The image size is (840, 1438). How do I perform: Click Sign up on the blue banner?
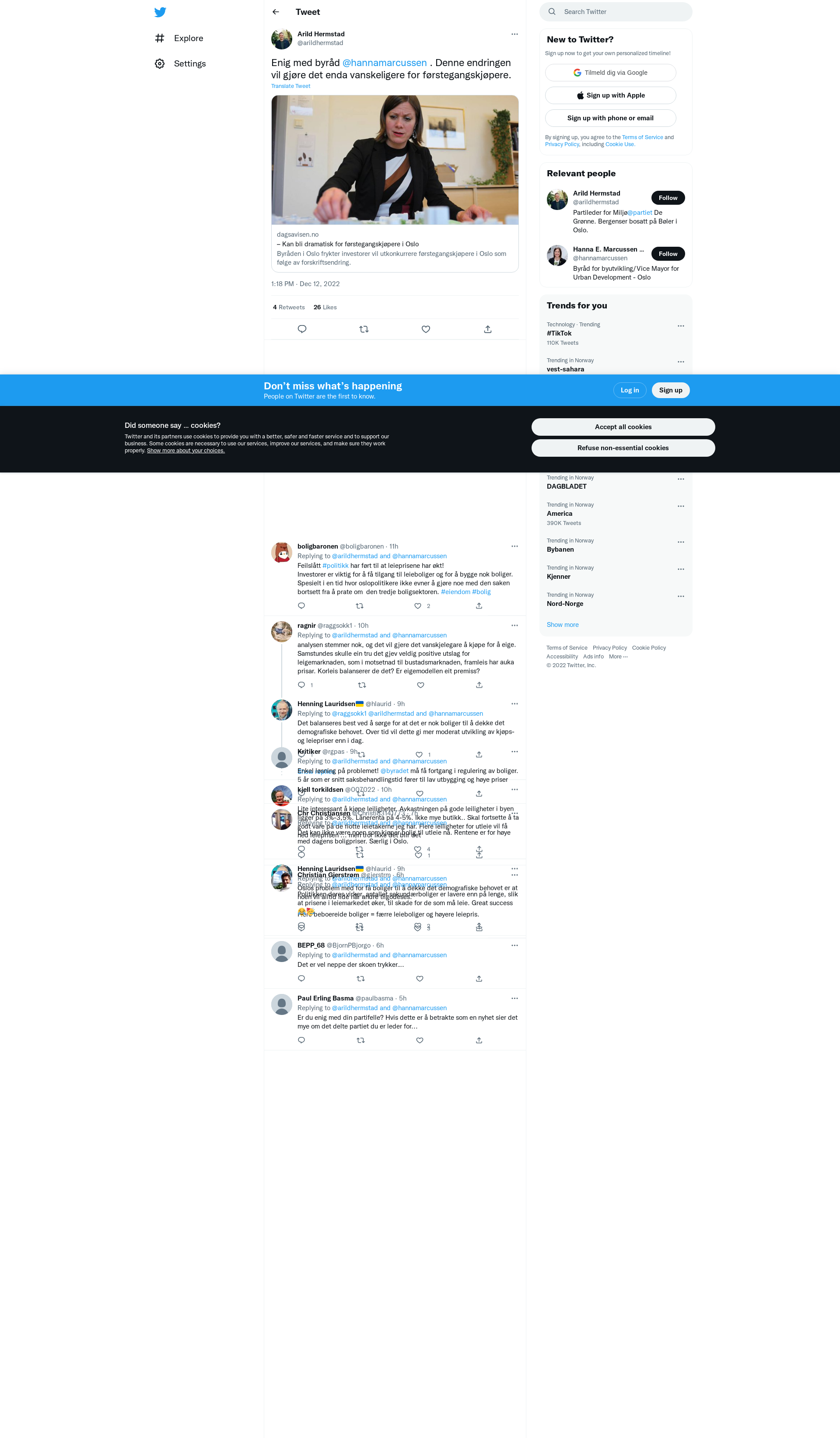[x=671, y=390]
